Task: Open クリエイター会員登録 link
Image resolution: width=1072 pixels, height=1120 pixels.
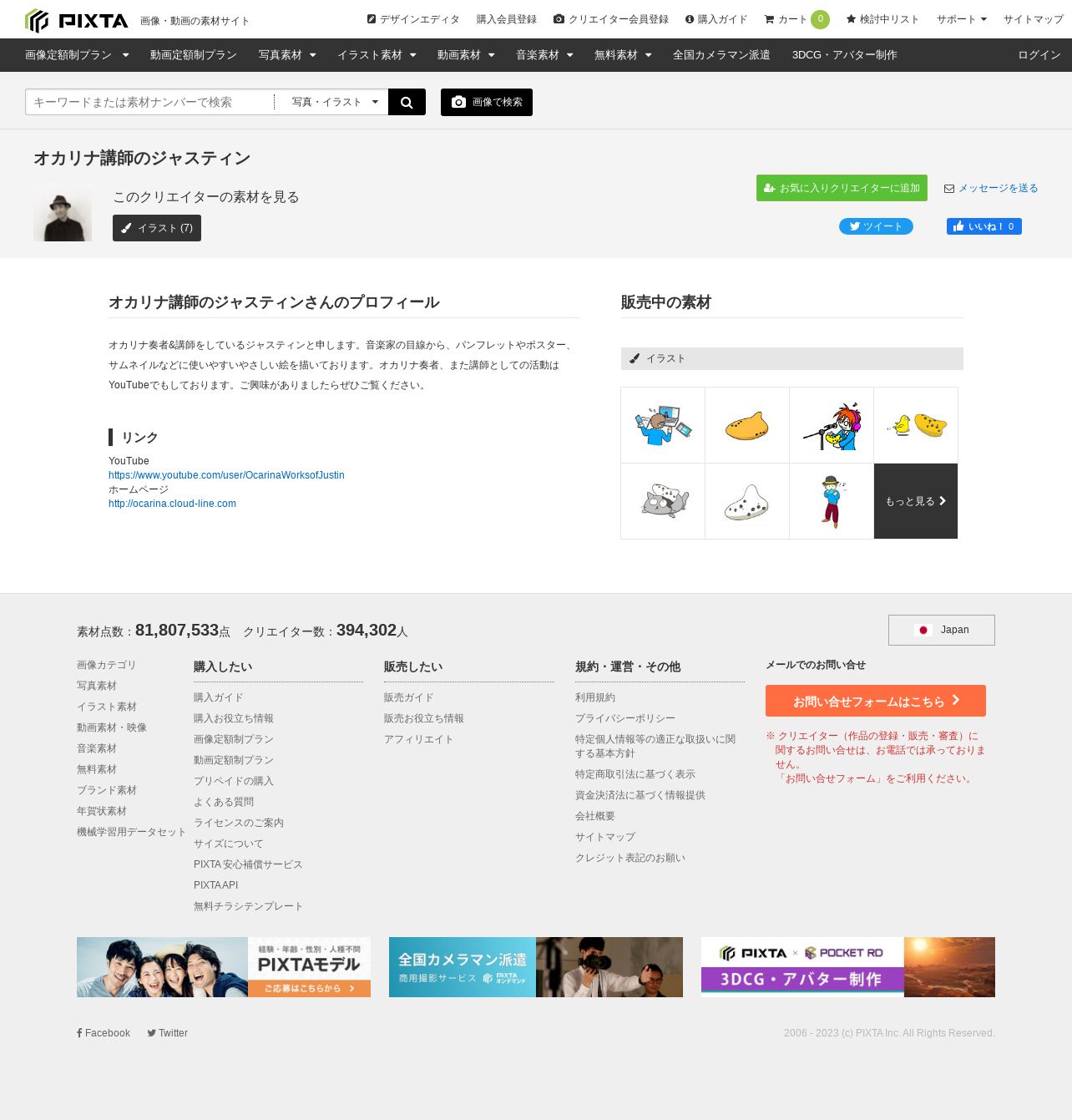Action: (x=611, y=19)
